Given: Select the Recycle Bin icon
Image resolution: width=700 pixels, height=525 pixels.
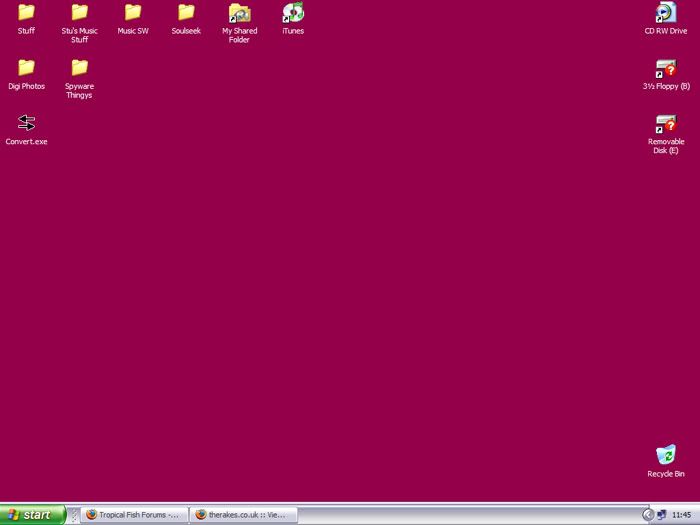Looking at the screenshot, I should pyautogui.click(x=666, y=455).
